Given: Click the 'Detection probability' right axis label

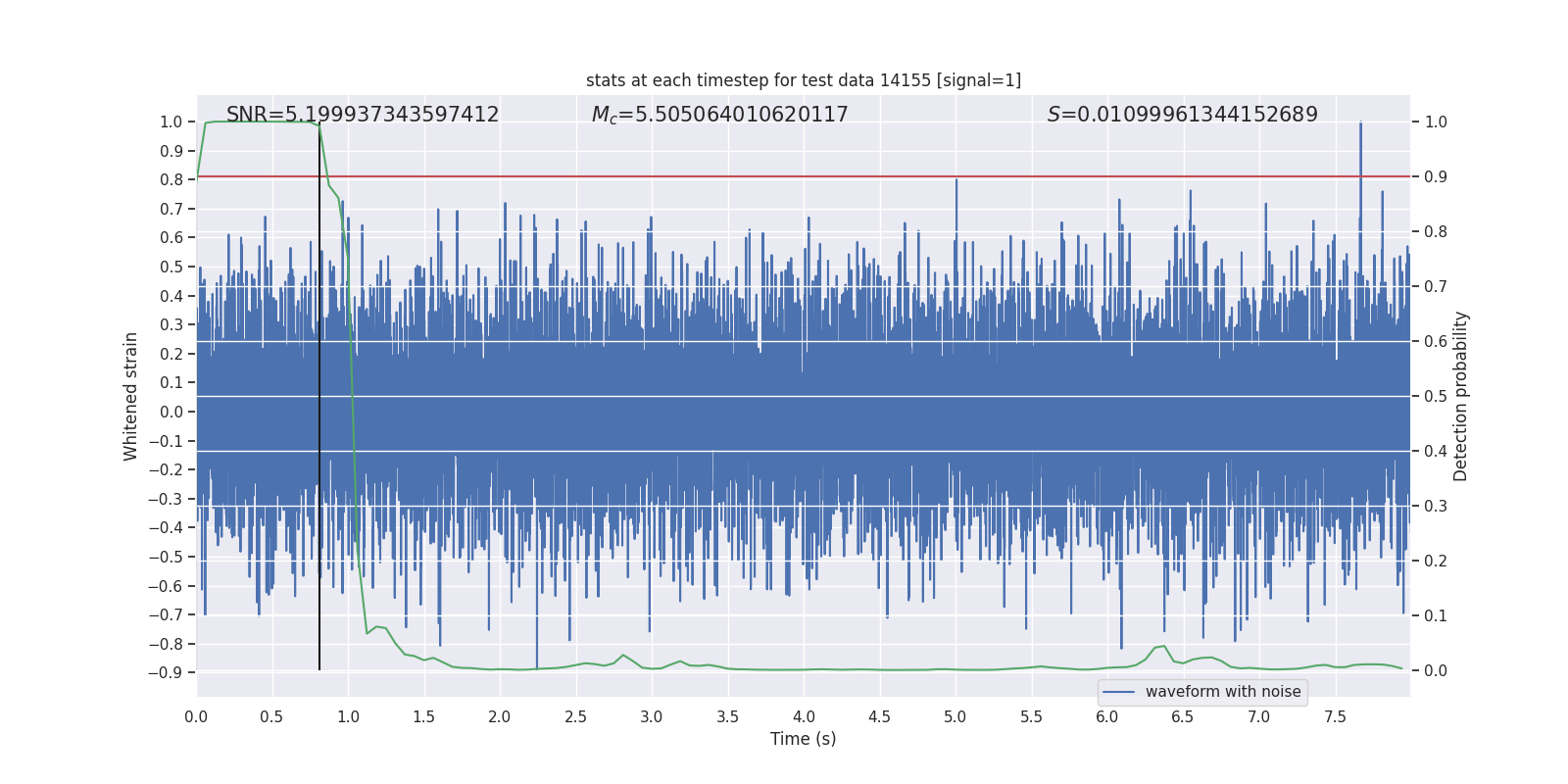Looking at the screenshot, I should [x=1460, y=396].
